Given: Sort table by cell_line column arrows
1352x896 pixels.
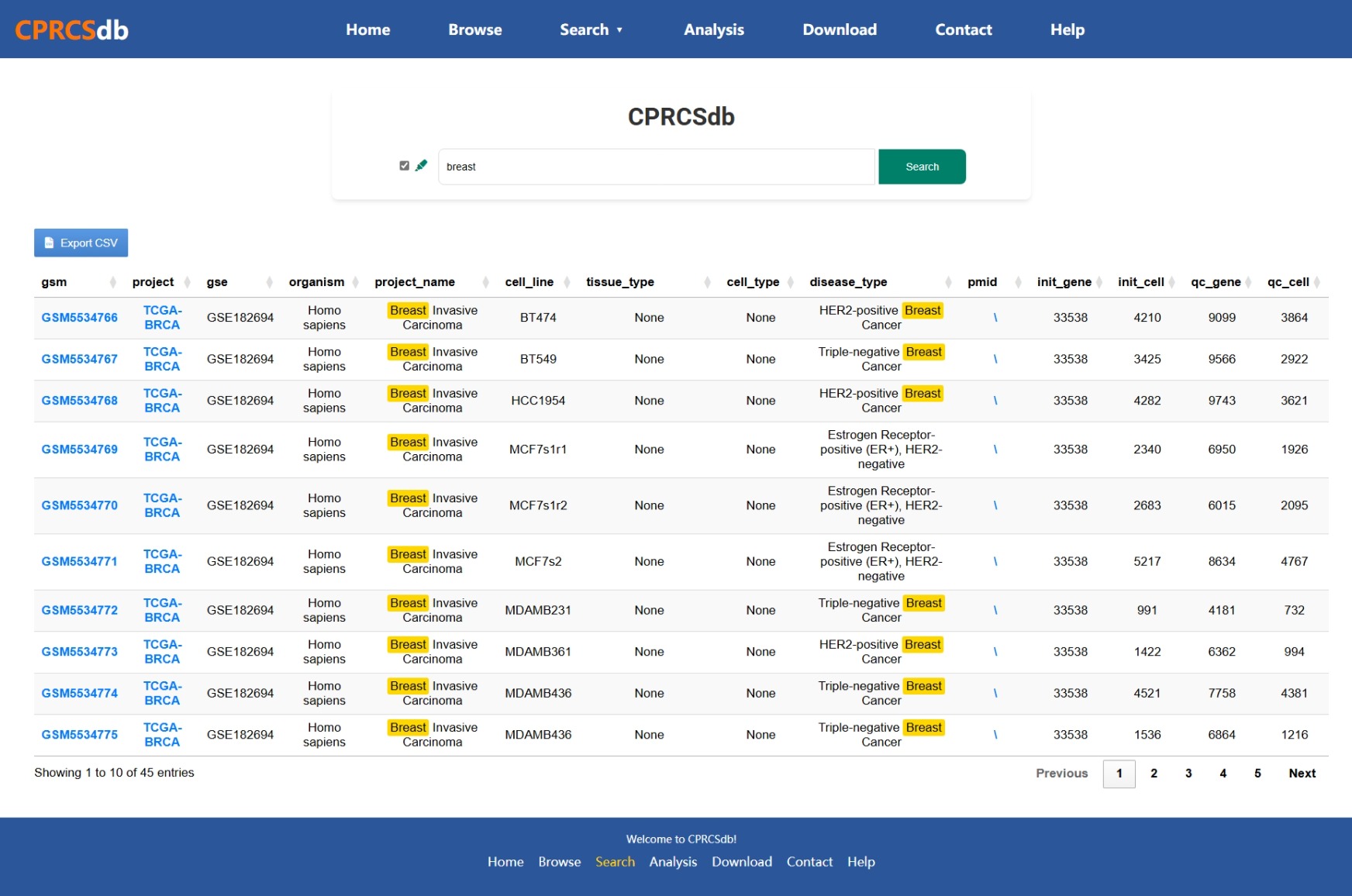Looking at the screenshot, I should [x=567, y=282].
